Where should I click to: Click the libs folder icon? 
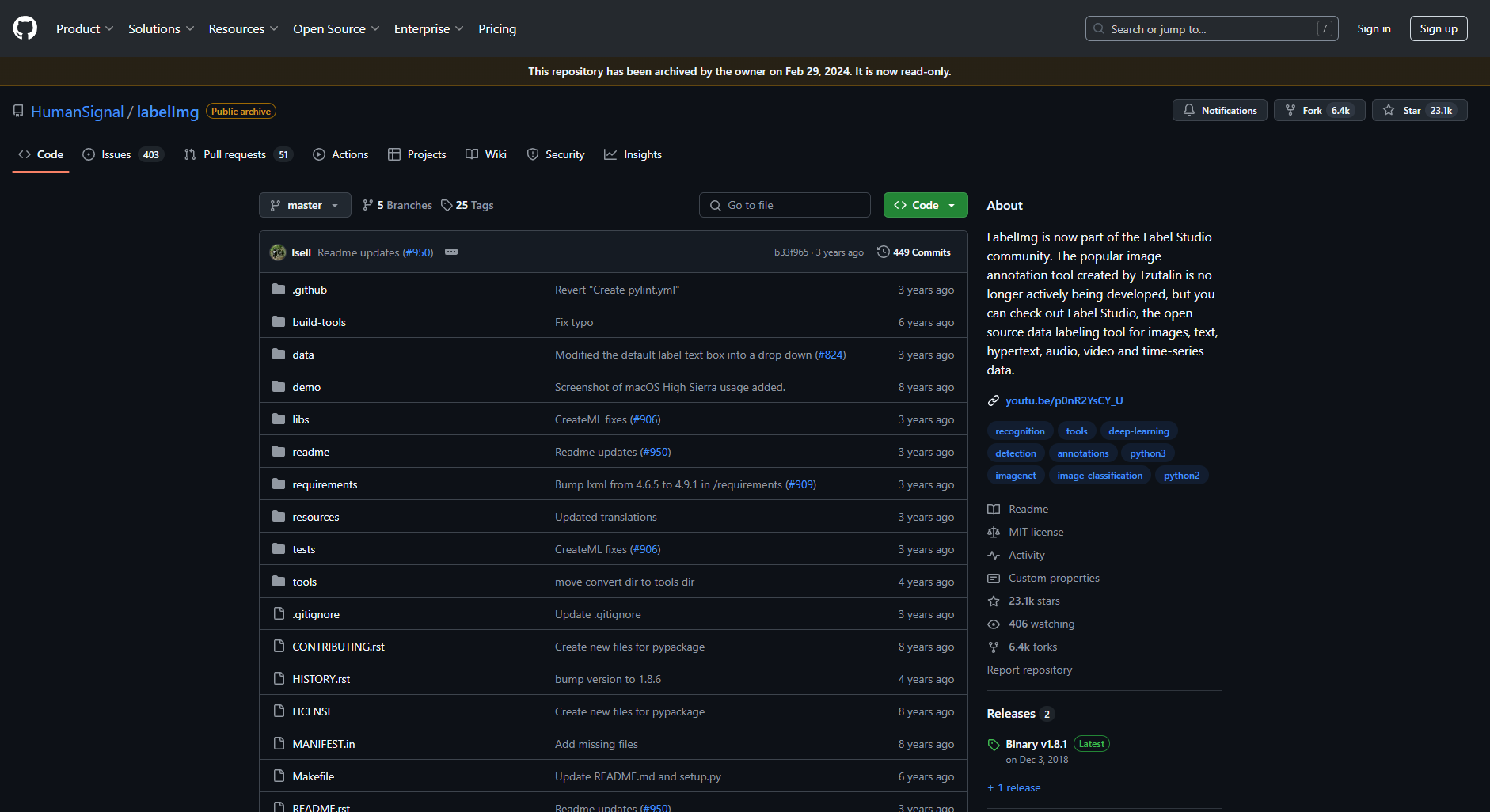[279, 419]
